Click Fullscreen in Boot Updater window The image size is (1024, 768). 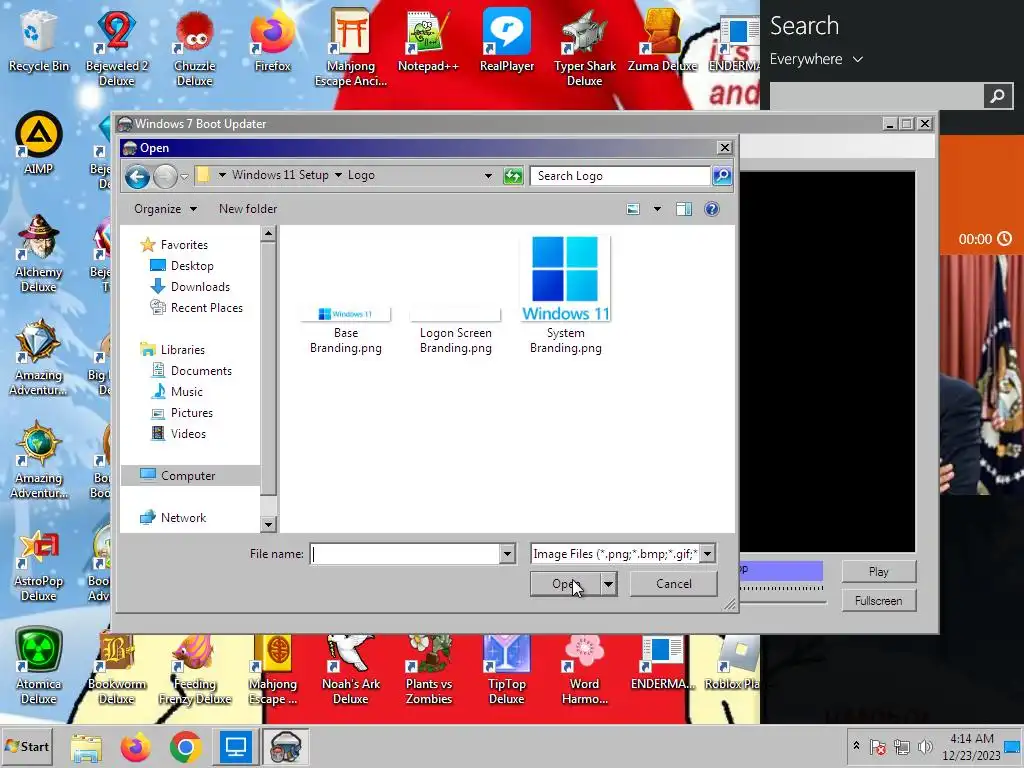[878, 600]
